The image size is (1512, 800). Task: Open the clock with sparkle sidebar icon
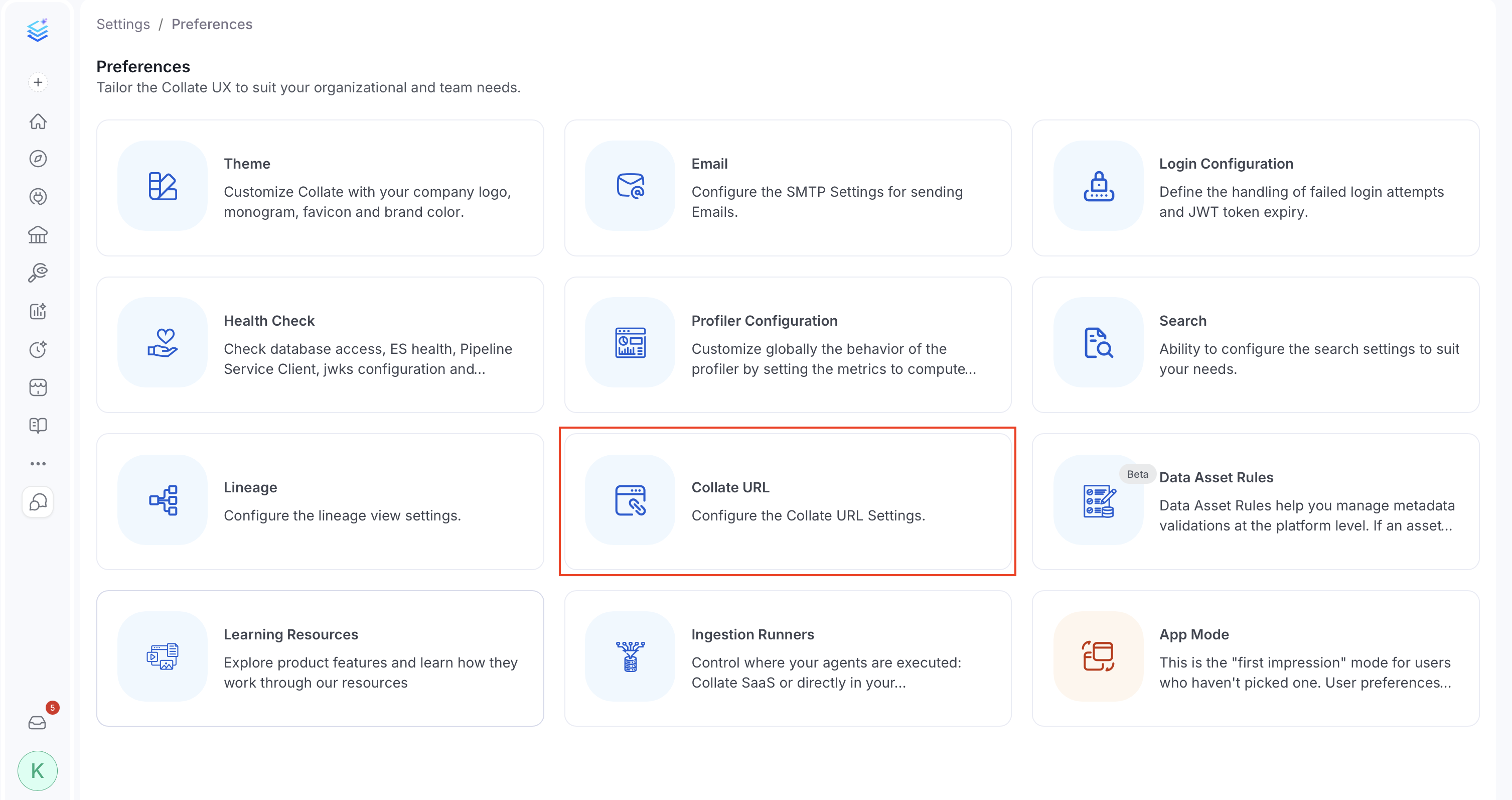coord(38,349)
